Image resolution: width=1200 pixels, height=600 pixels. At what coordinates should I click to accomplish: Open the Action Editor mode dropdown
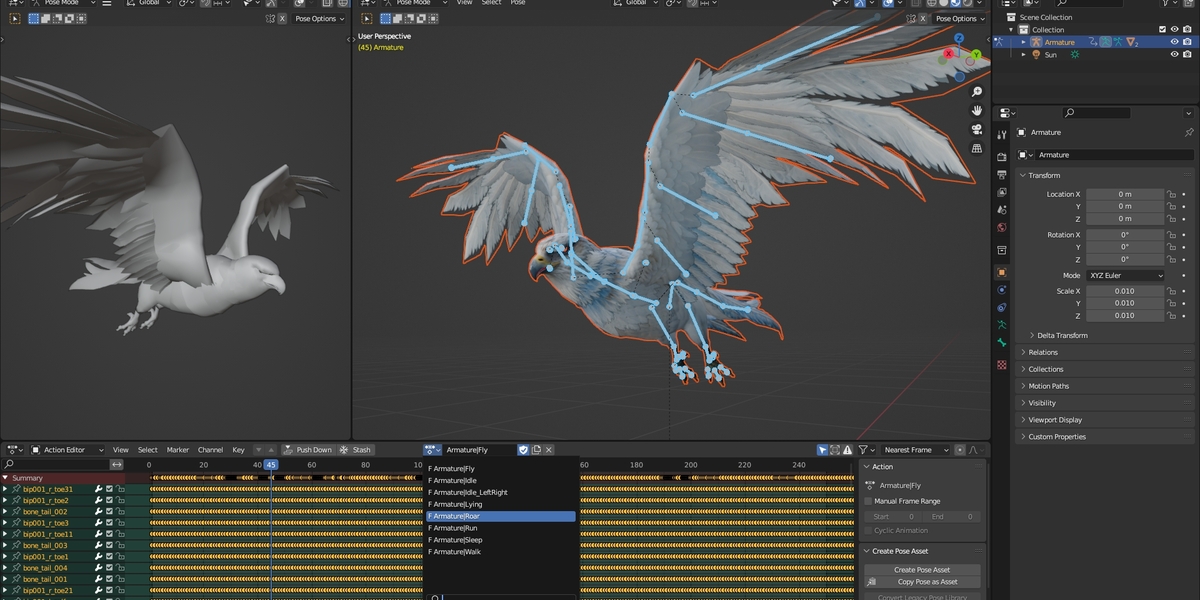click(x=69, y=450)
